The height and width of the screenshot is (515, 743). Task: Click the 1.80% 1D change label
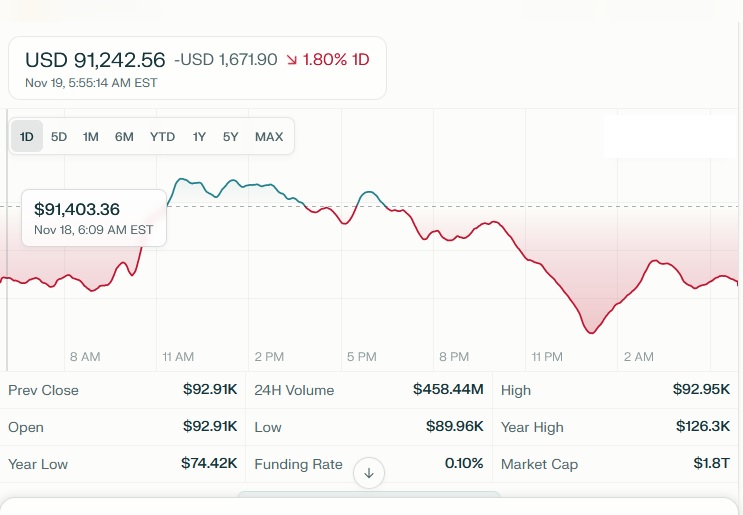(336, 60)
